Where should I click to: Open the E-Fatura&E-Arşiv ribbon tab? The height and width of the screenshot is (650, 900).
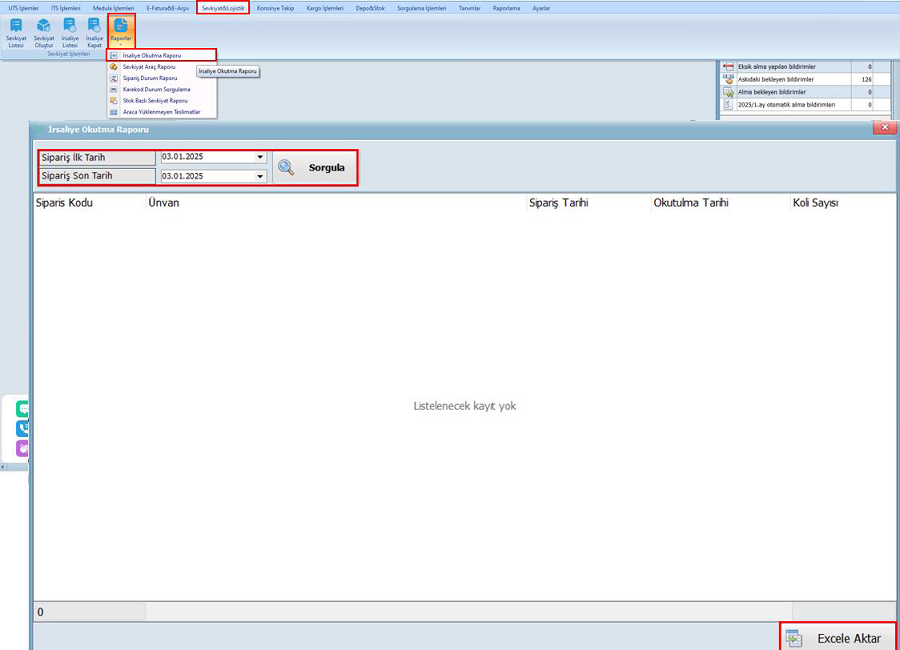[x=167, y=7]
